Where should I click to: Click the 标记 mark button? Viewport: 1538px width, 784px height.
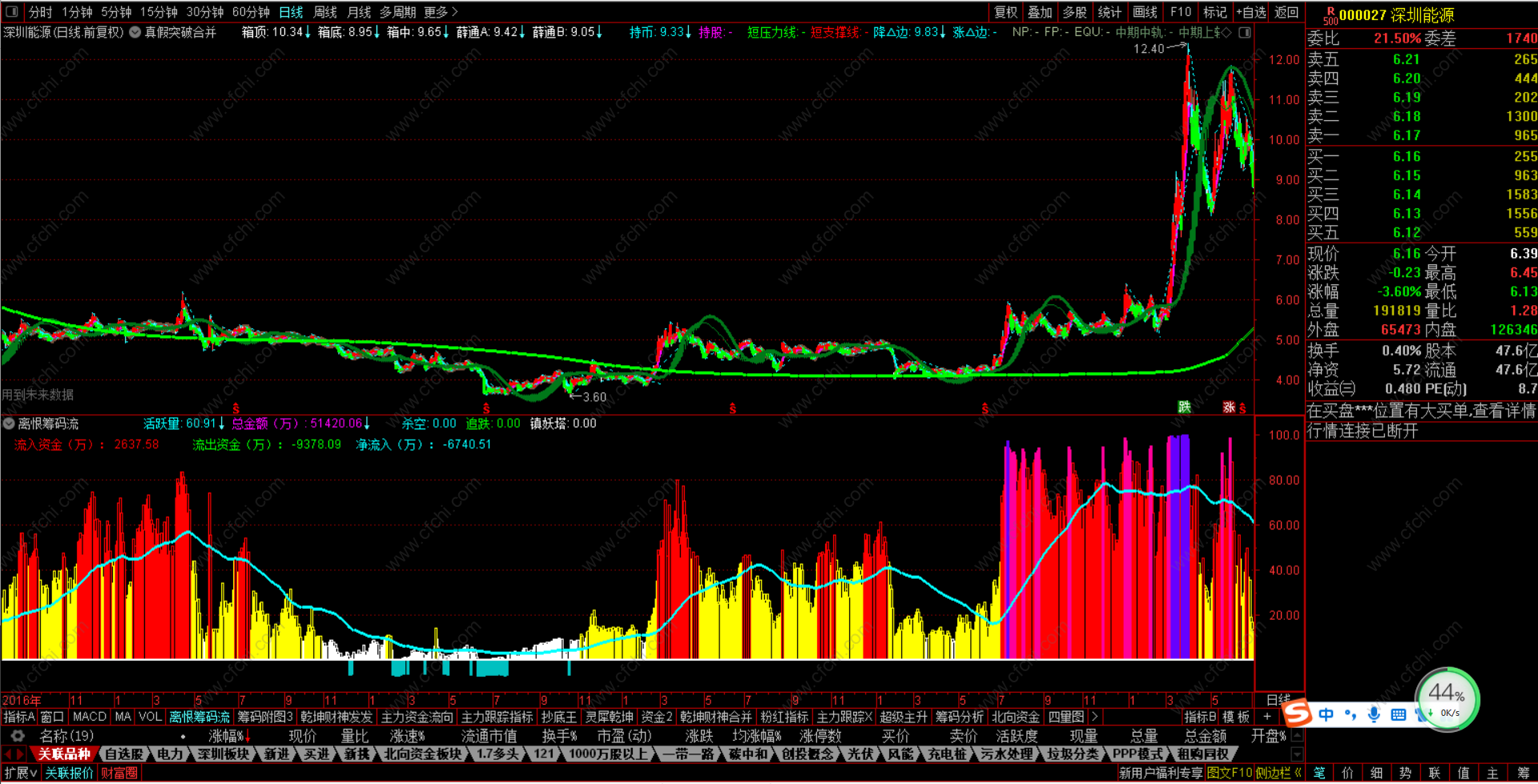pyautogui.click(x=1215, y=12)
